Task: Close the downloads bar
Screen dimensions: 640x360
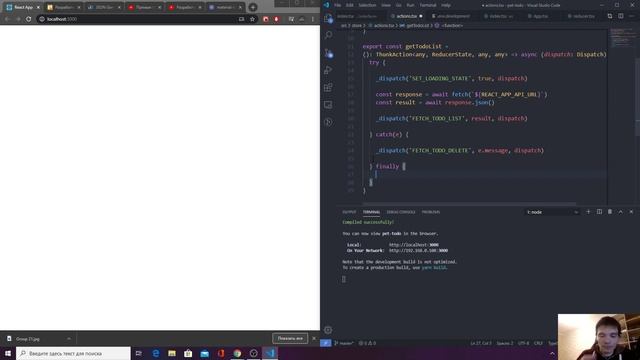Action: [x=314, y=338]
